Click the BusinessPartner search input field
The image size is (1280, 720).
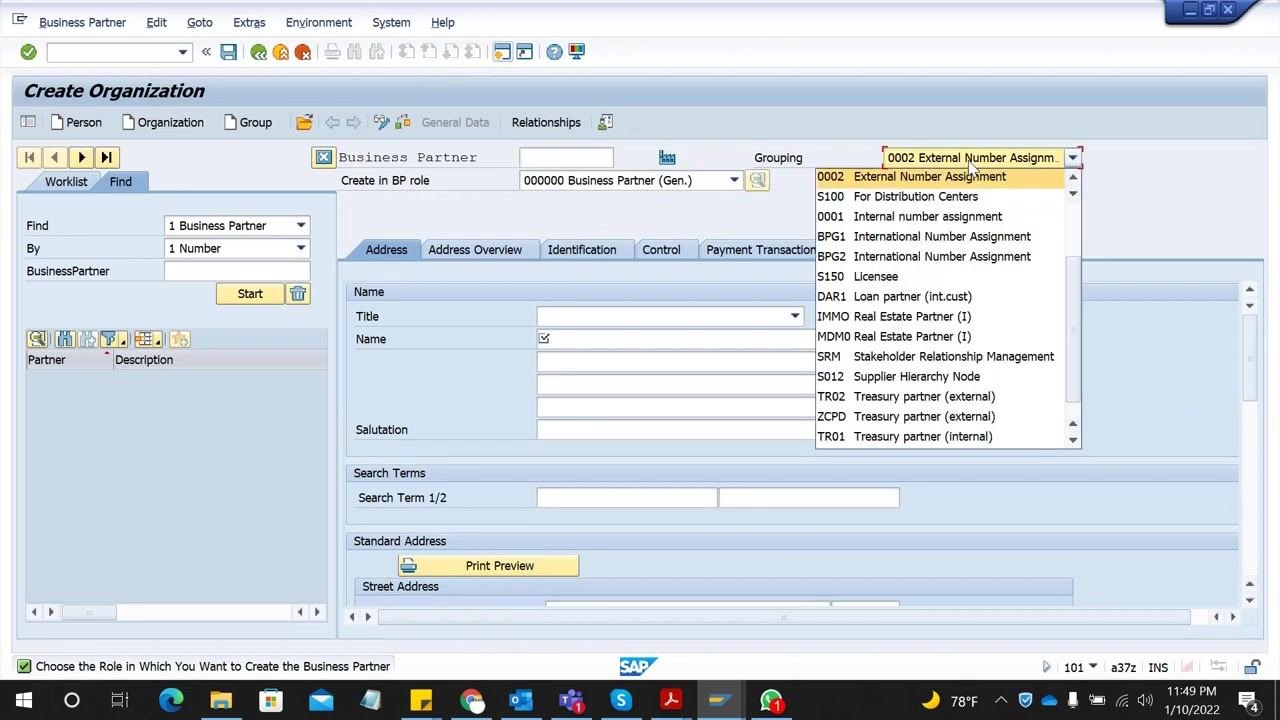[237, 271]
